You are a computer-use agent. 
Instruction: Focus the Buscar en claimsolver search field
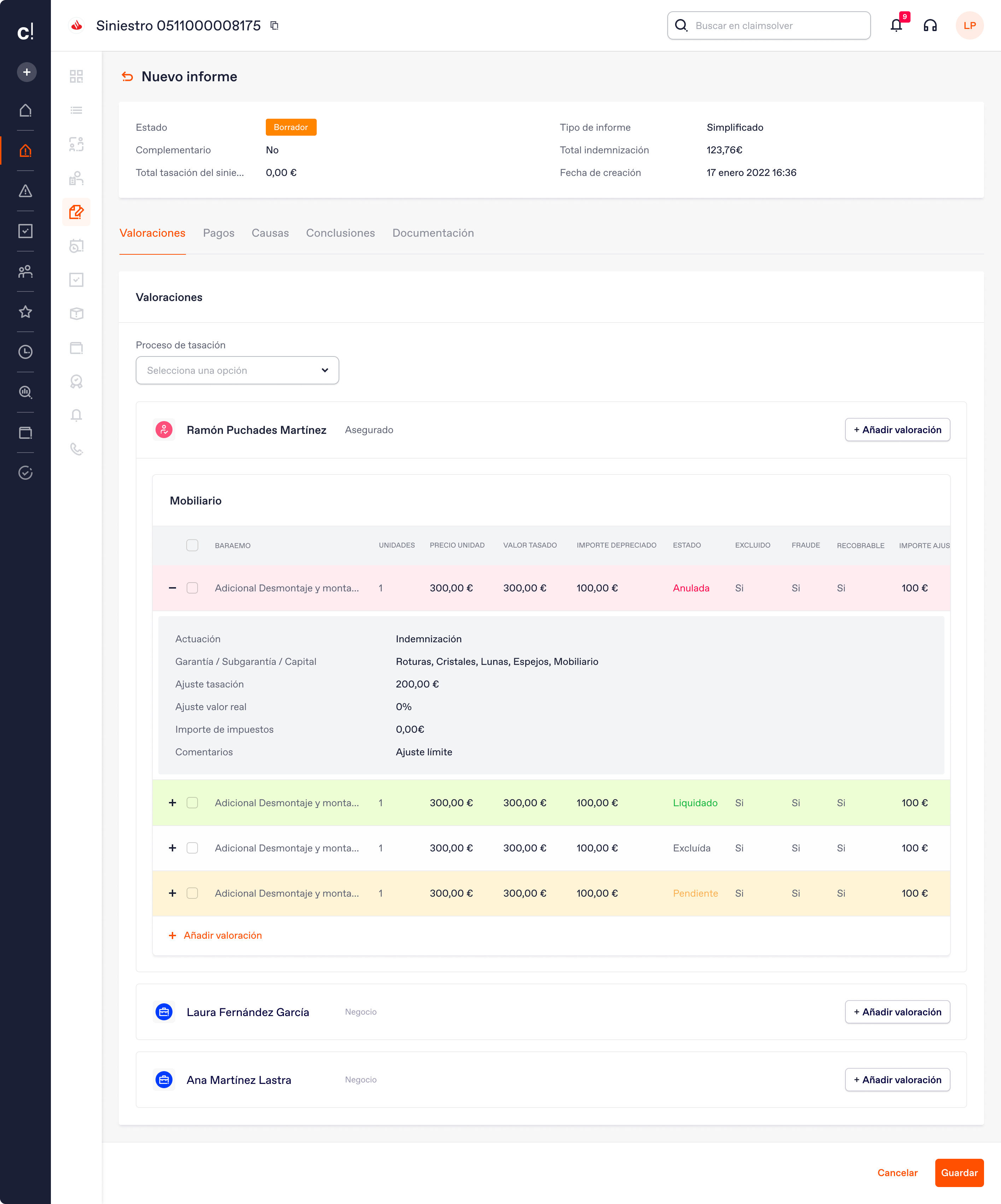pos(769,26)
